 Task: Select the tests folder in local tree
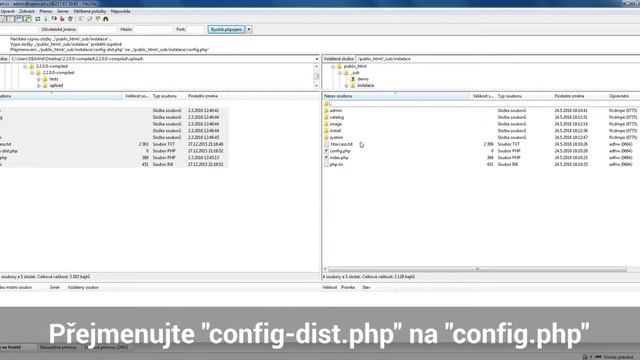coord(54,79)
